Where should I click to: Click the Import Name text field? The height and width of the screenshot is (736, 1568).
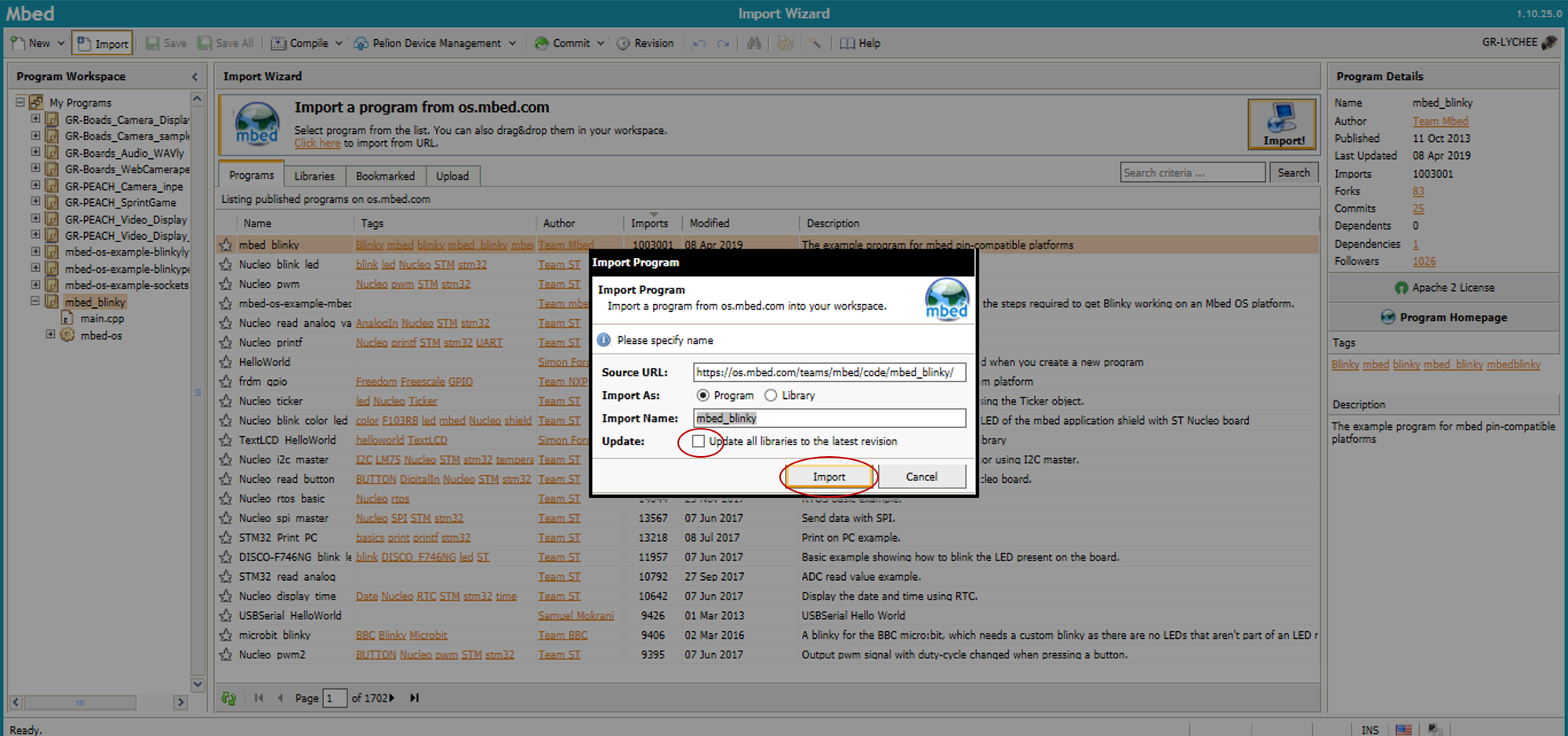[829, 418]
